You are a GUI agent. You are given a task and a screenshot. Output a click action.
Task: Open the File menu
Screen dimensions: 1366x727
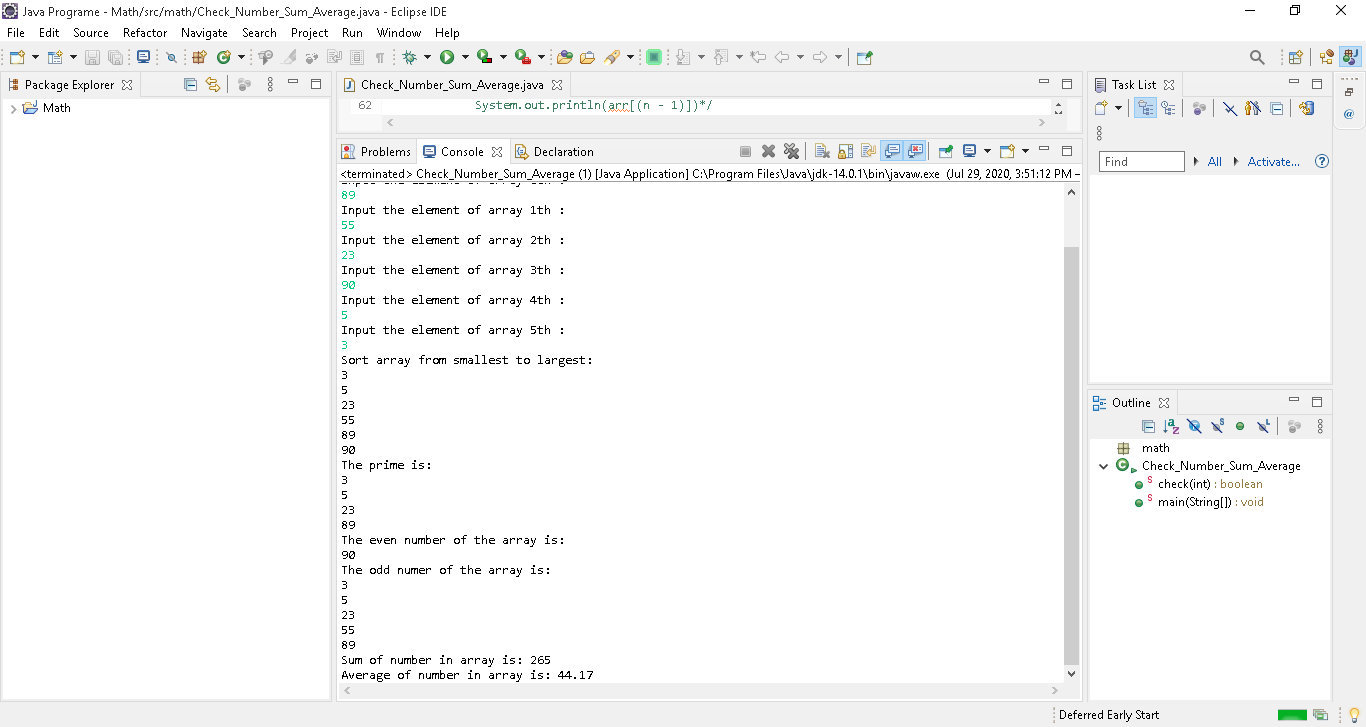[x=15, y=32]
